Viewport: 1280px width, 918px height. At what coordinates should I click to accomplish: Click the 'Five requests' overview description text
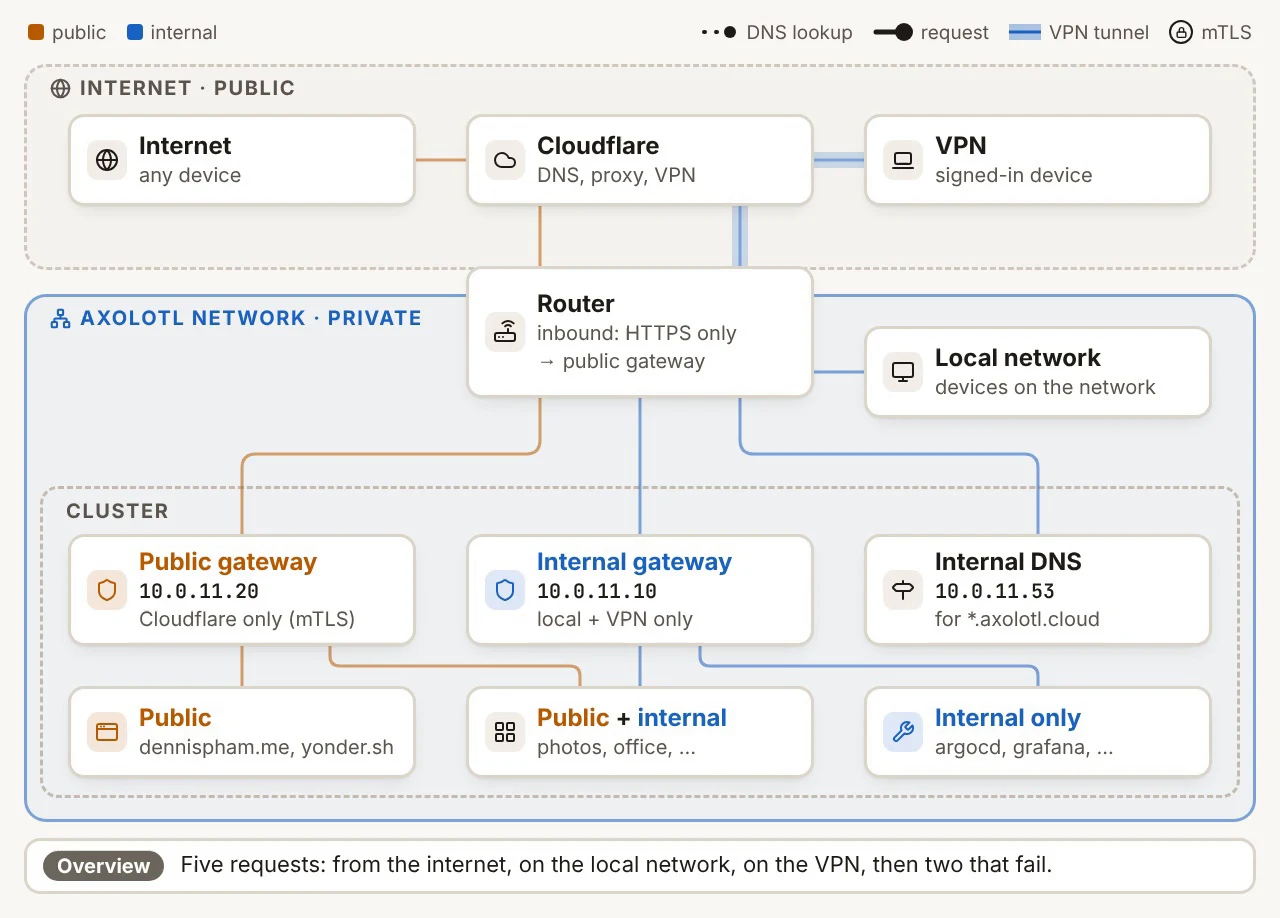pos(616,865)
